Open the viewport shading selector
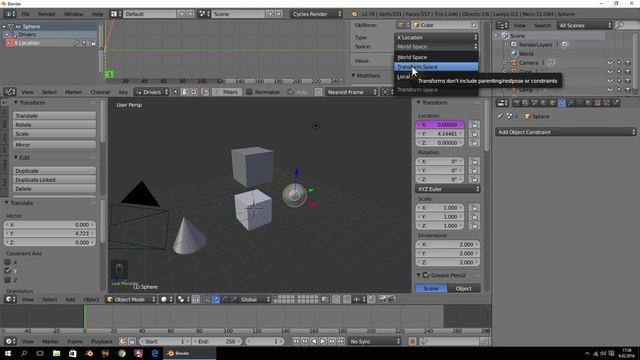The height and width of the screenshot is (360, 640). tap(166, 299)
